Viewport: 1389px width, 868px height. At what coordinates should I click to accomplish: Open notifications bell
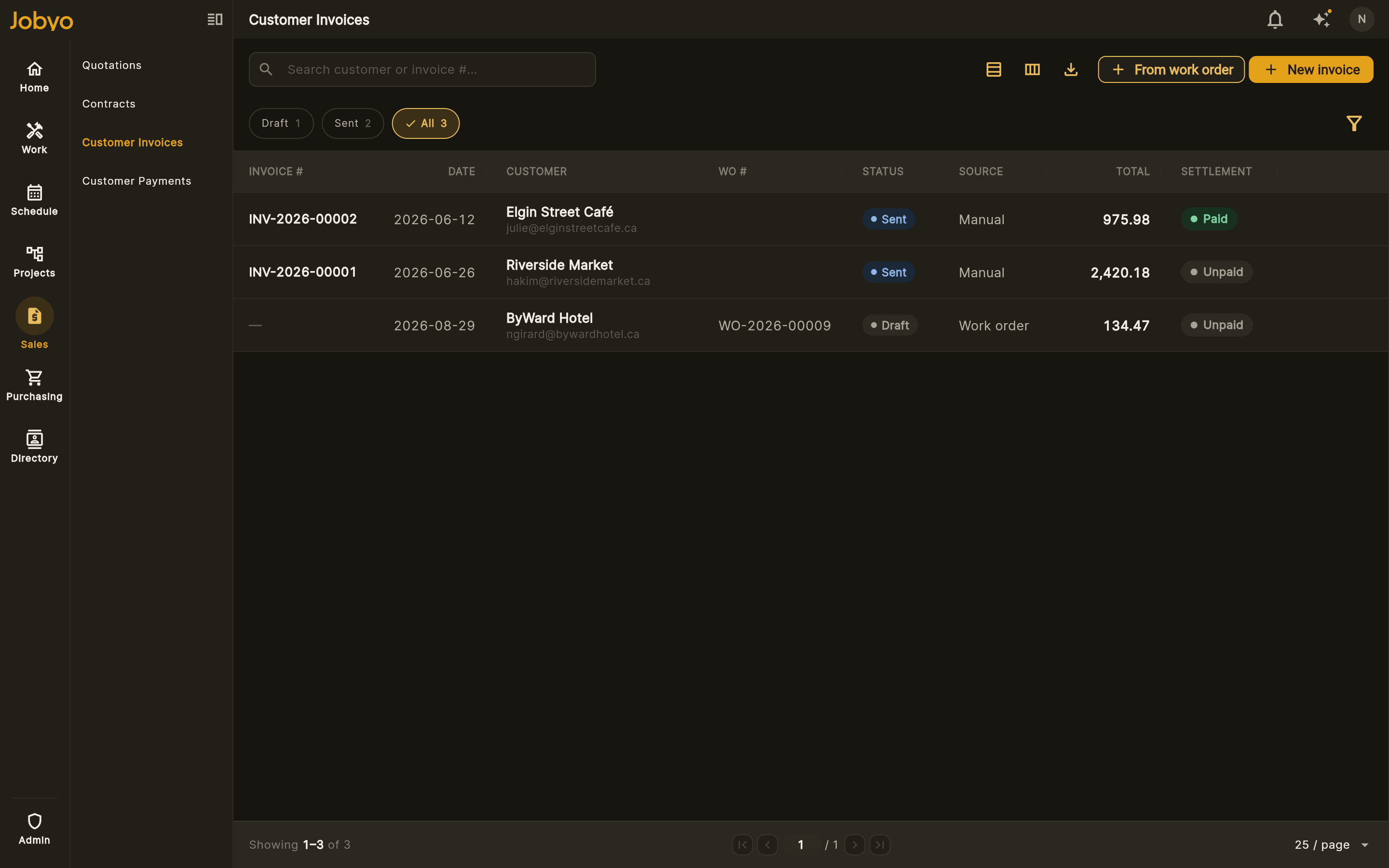(x=1275, y=19)
